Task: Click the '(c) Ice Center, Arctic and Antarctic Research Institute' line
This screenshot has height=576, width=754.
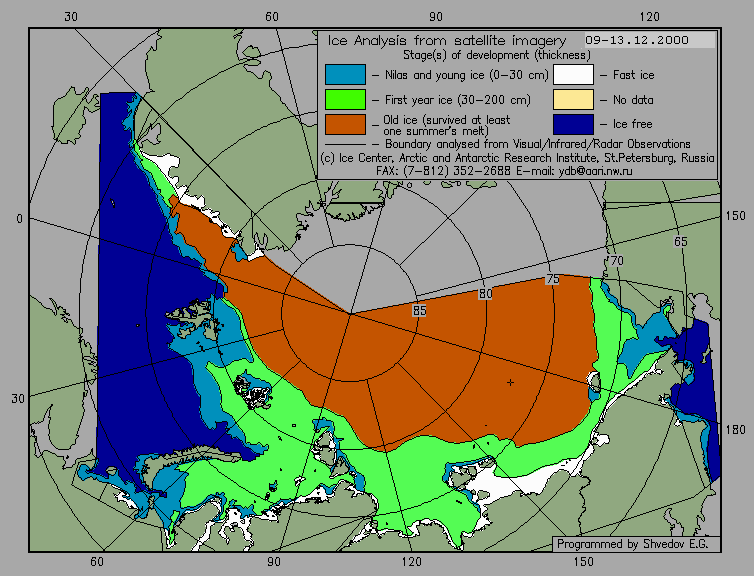Action: click(517, 158)
